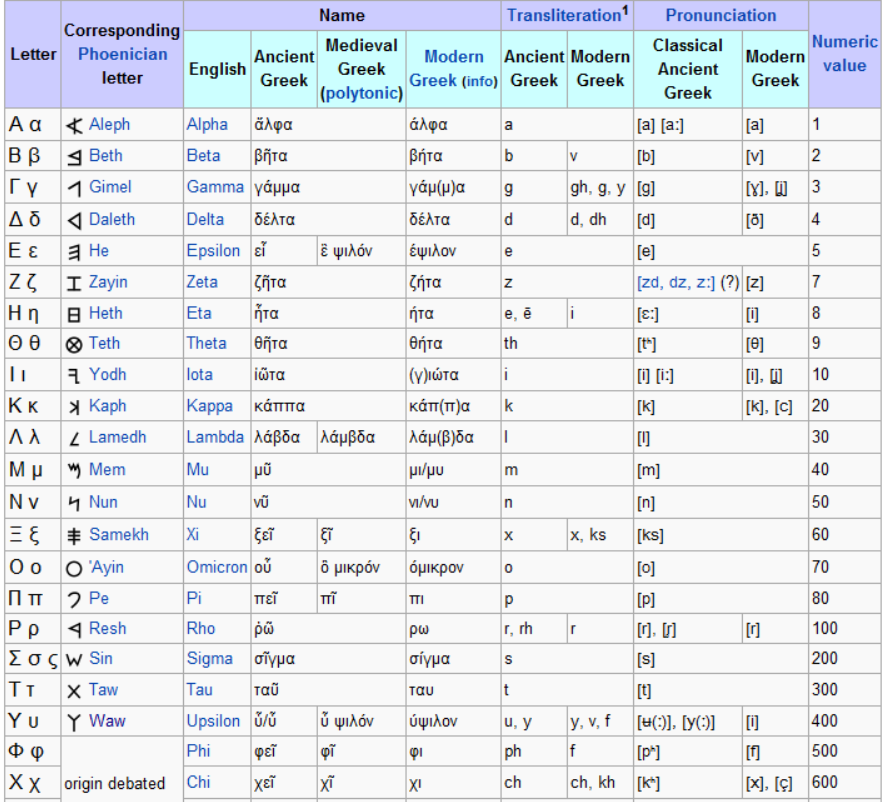Open the Samekh link
The width and height of the screenshot is (883, 802).
[119, 534]
